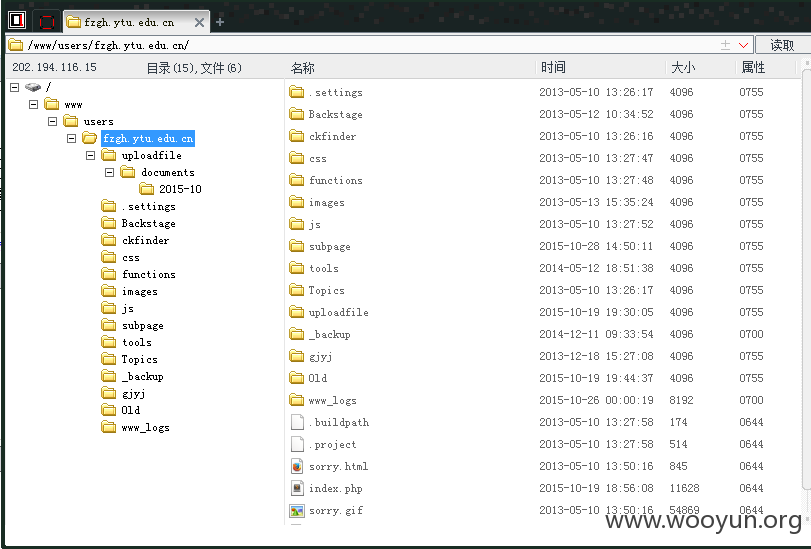Sort by 时间 column header
Viewport: 811px width, 549px height.
(x=553, y=67)
